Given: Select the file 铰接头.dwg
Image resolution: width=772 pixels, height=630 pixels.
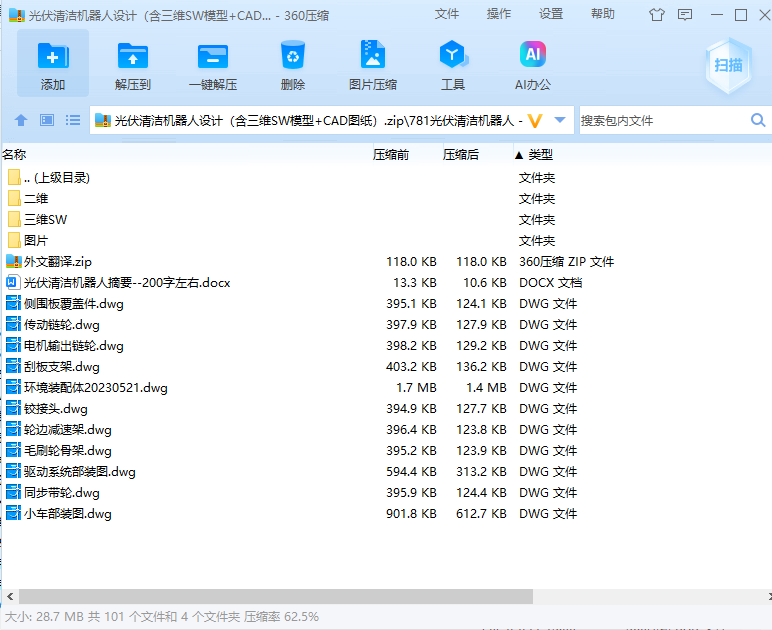Looking at the screenshot, I should [x=56, y=409].
